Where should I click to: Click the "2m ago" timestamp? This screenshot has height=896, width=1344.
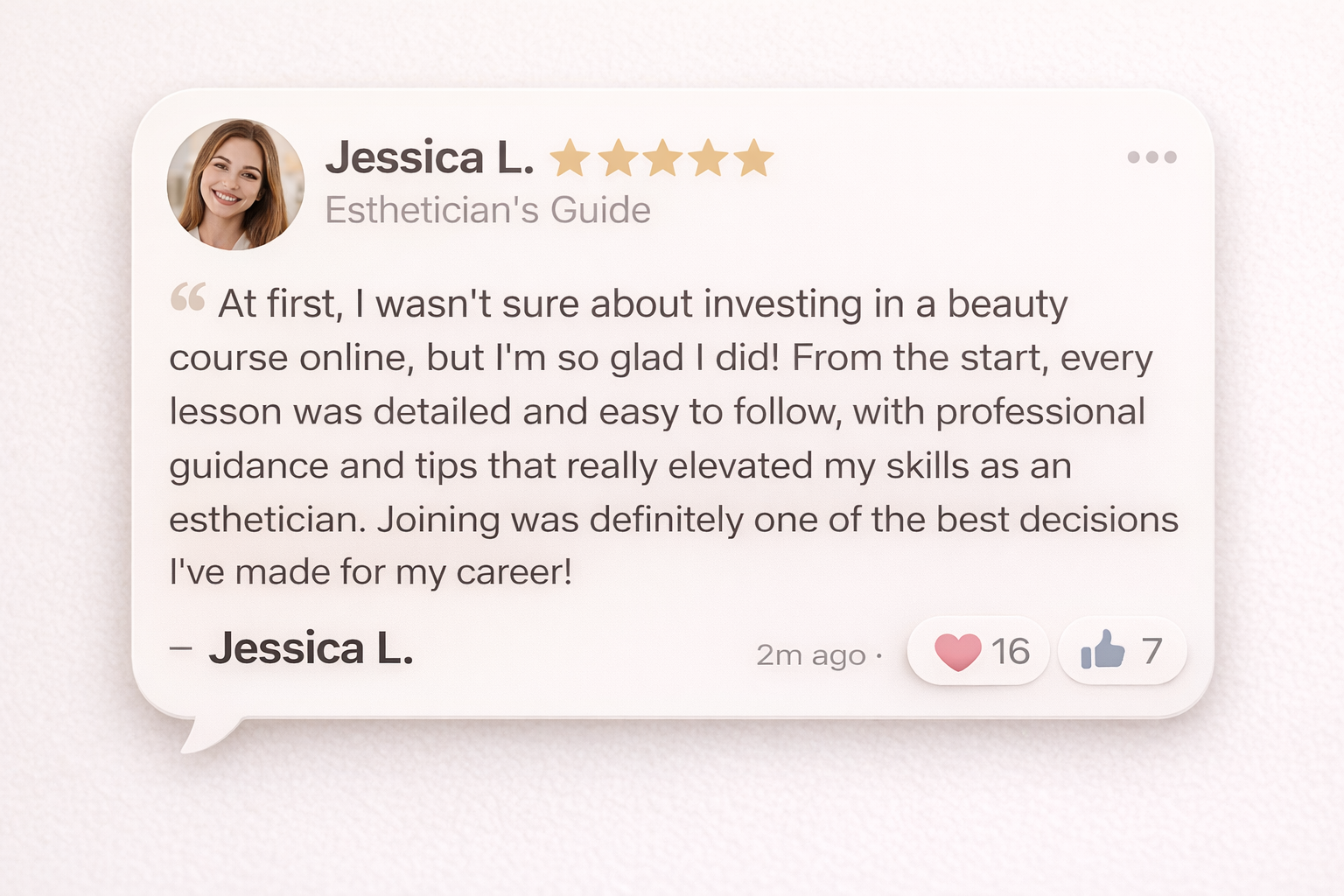pos(810,654)
